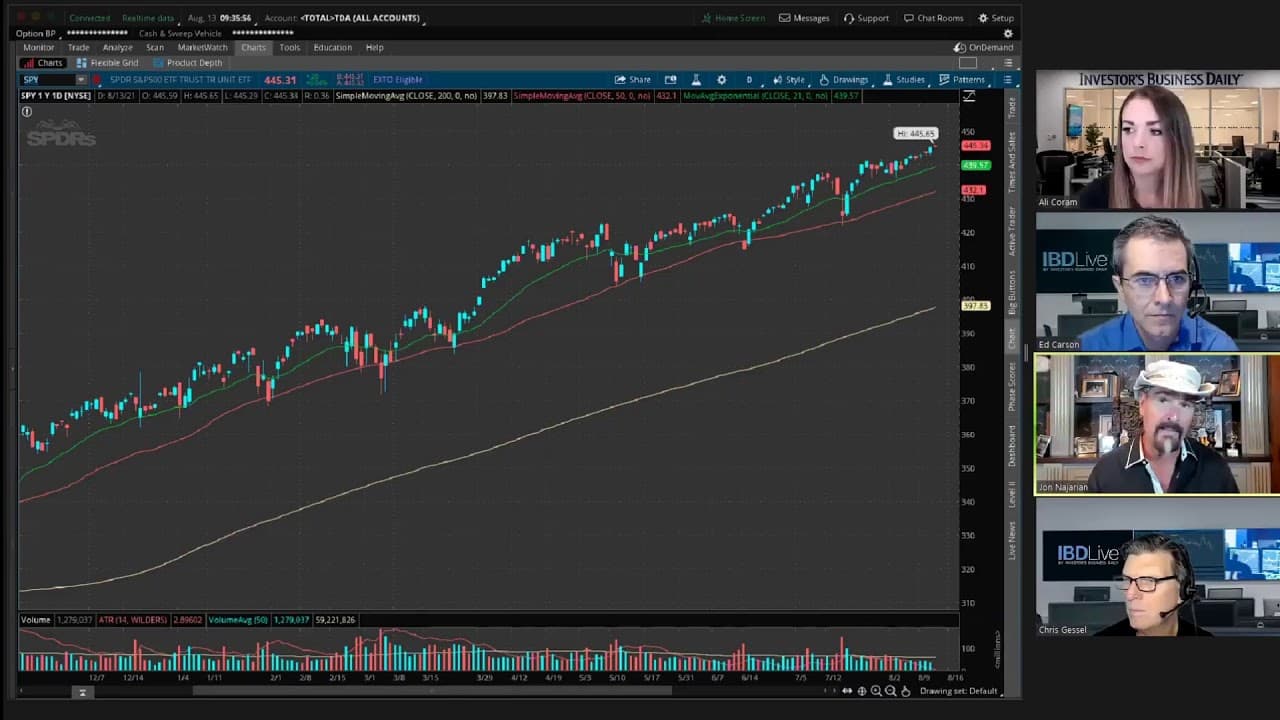Screen dimensions: 1280x720
Task: Open the chart menu icon beside Patterns
Action: point(1007,80)
